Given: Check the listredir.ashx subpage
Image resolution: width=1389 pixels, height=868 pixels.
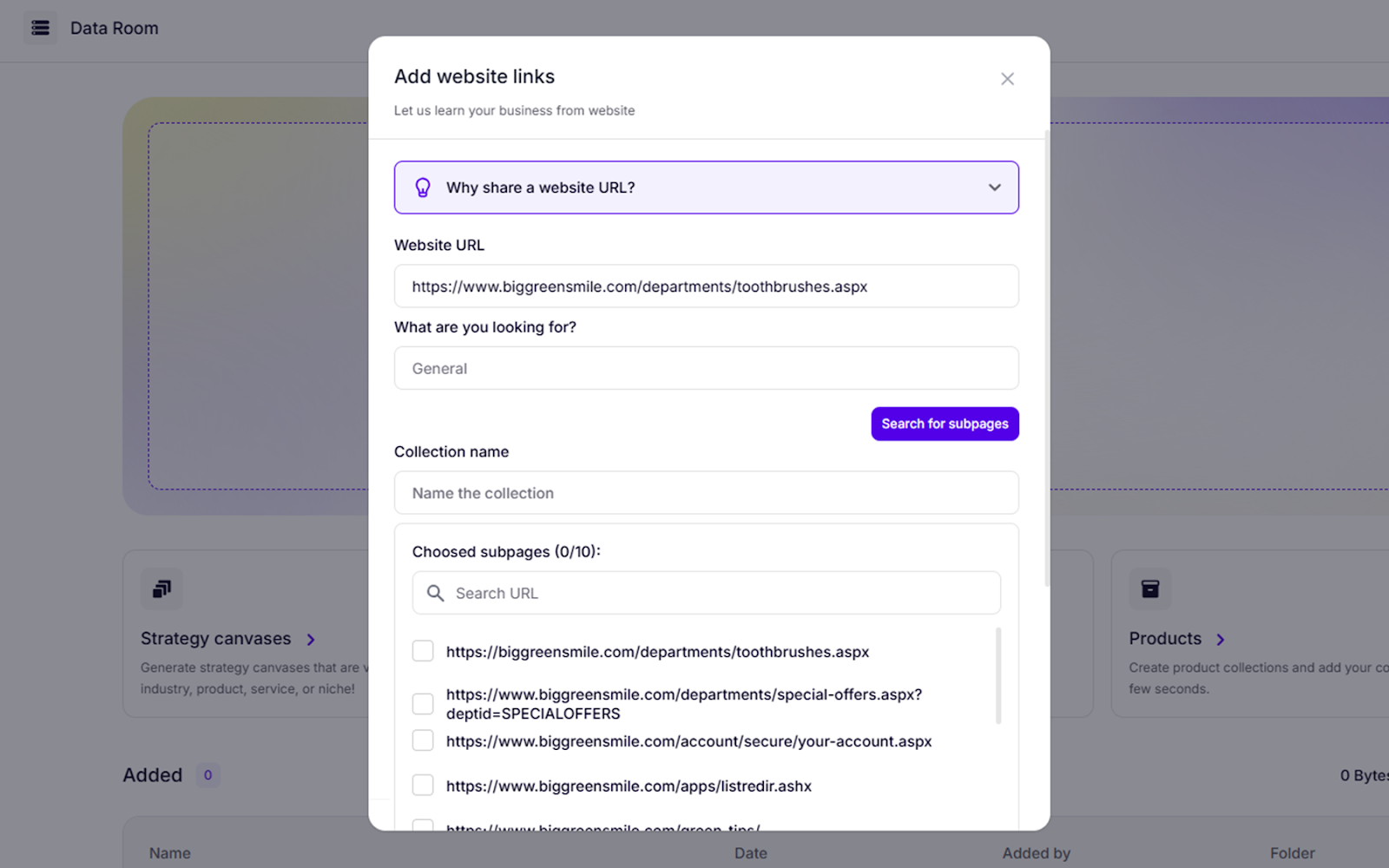Looking at the screenshot, I should [423, 784].
